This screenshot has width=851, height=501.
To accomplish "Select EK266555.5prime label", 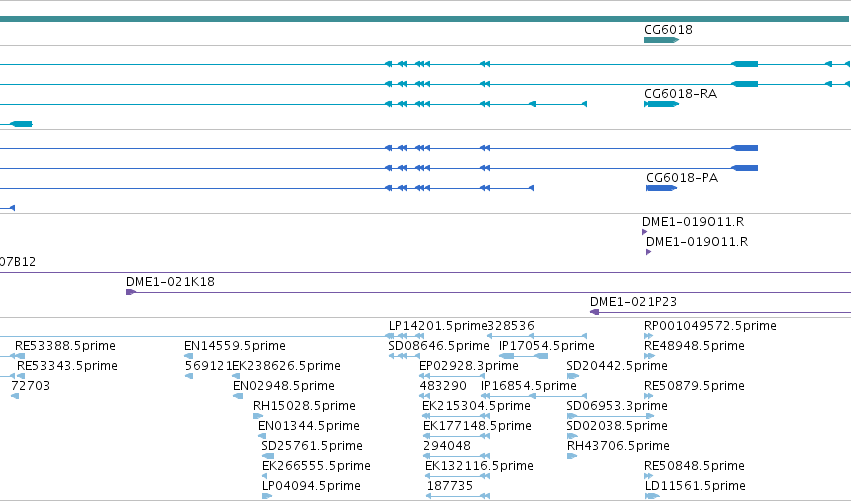I will point(316,467).
